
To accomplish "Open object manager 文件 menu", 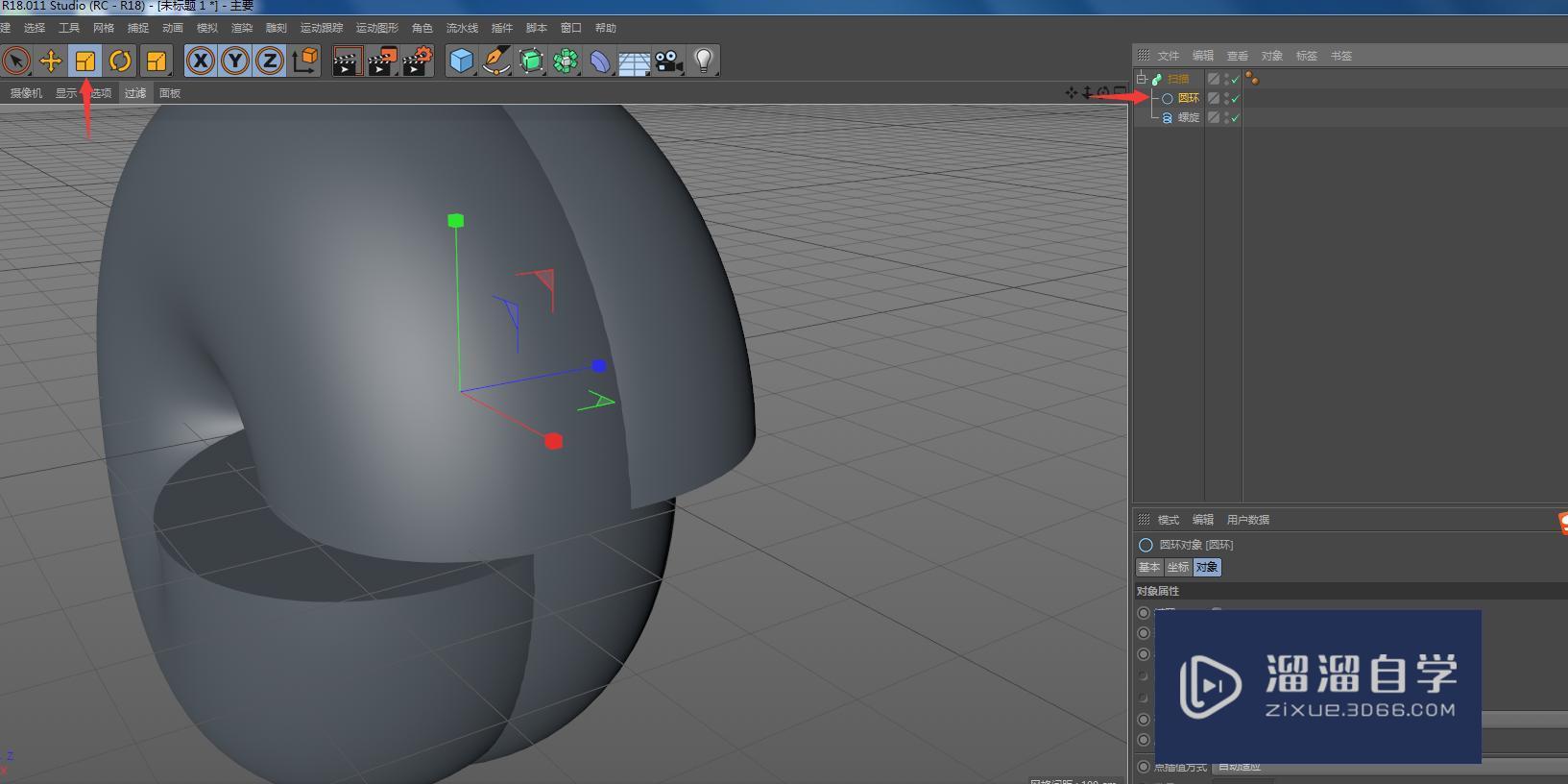I will point(1169,56).
